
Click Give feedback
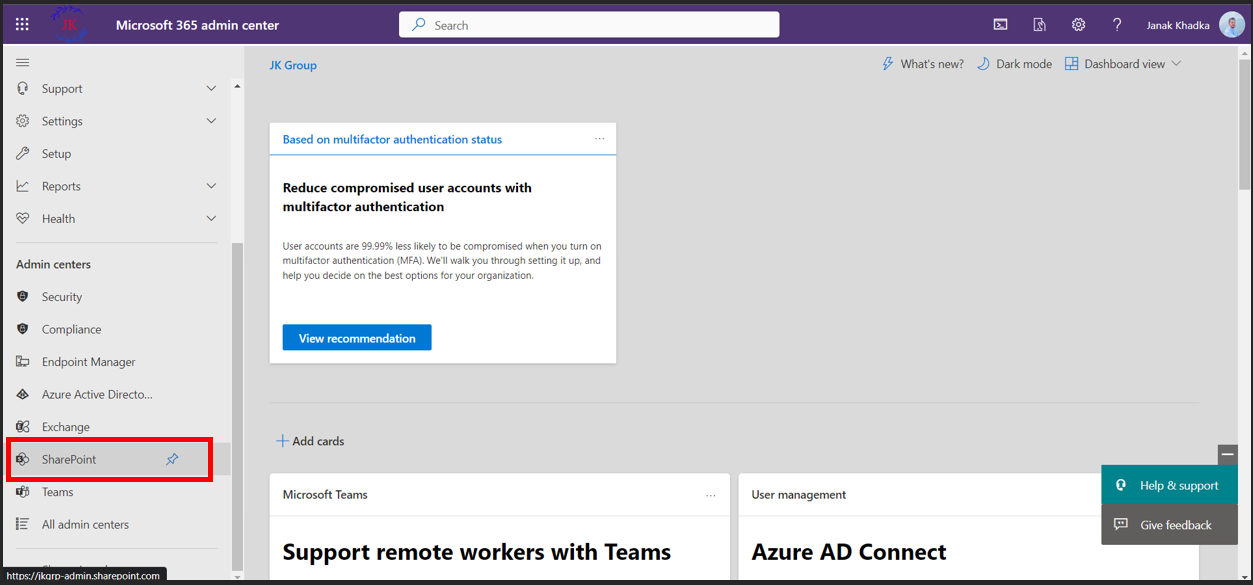[x=1169, y=524]
